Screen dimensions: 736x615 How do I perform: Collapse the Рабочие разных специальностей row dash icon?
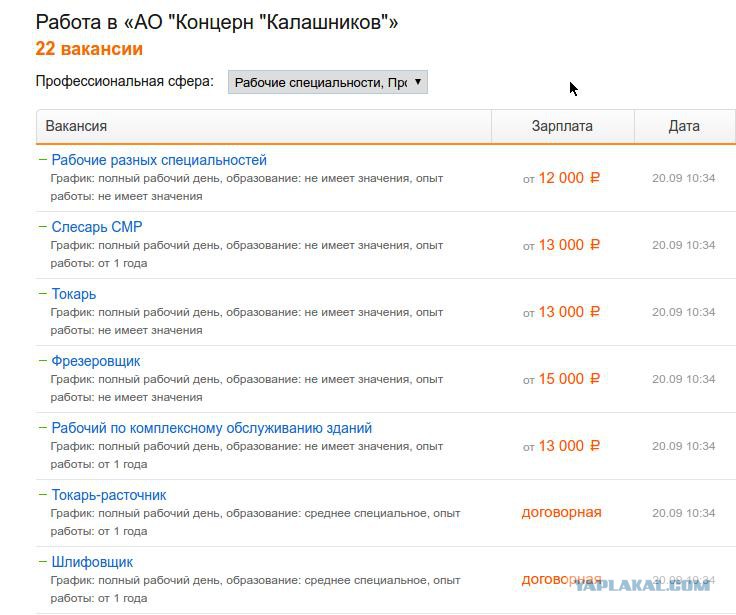pos(43,159)
